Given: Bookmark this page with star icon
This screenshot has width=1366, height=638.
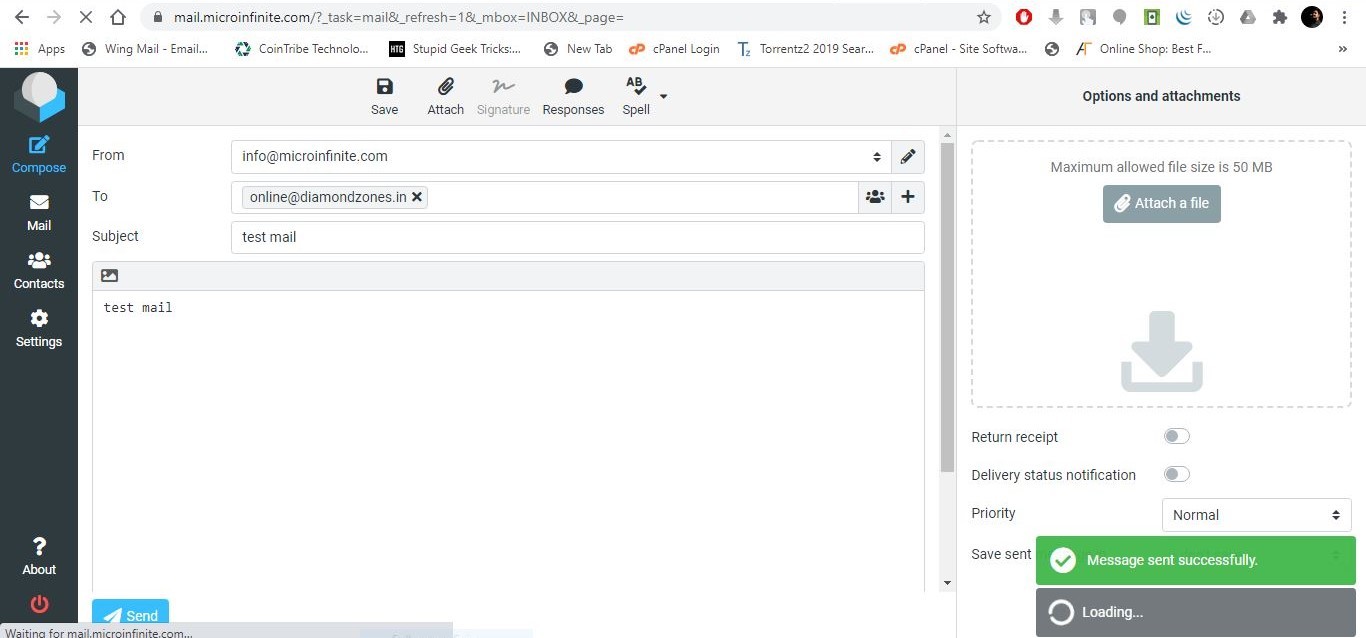Looking at the screenshot, I should [984, 17].
